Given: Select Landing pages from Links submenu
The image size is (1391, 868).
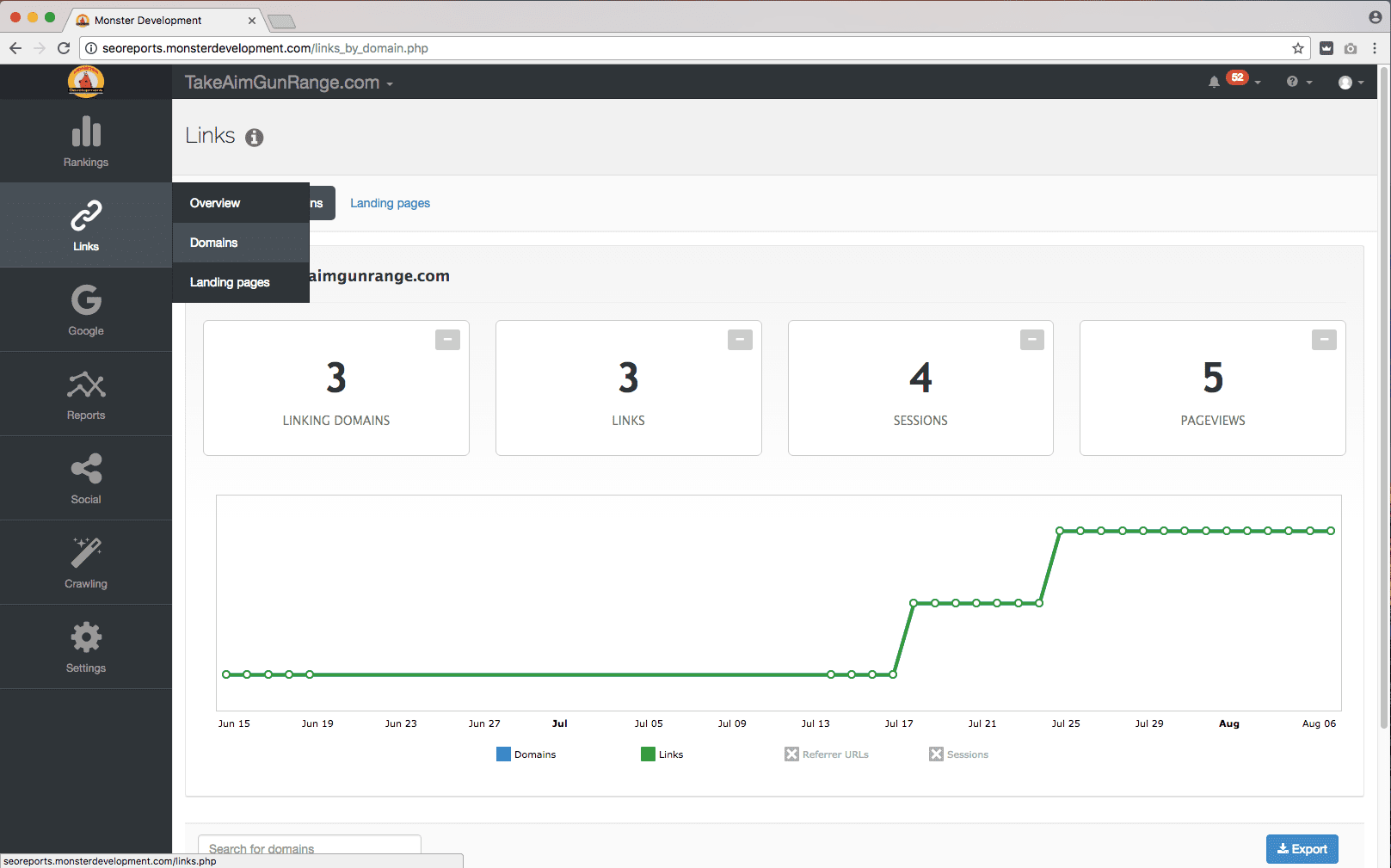Looking at the screenshot, I should 241,282.
